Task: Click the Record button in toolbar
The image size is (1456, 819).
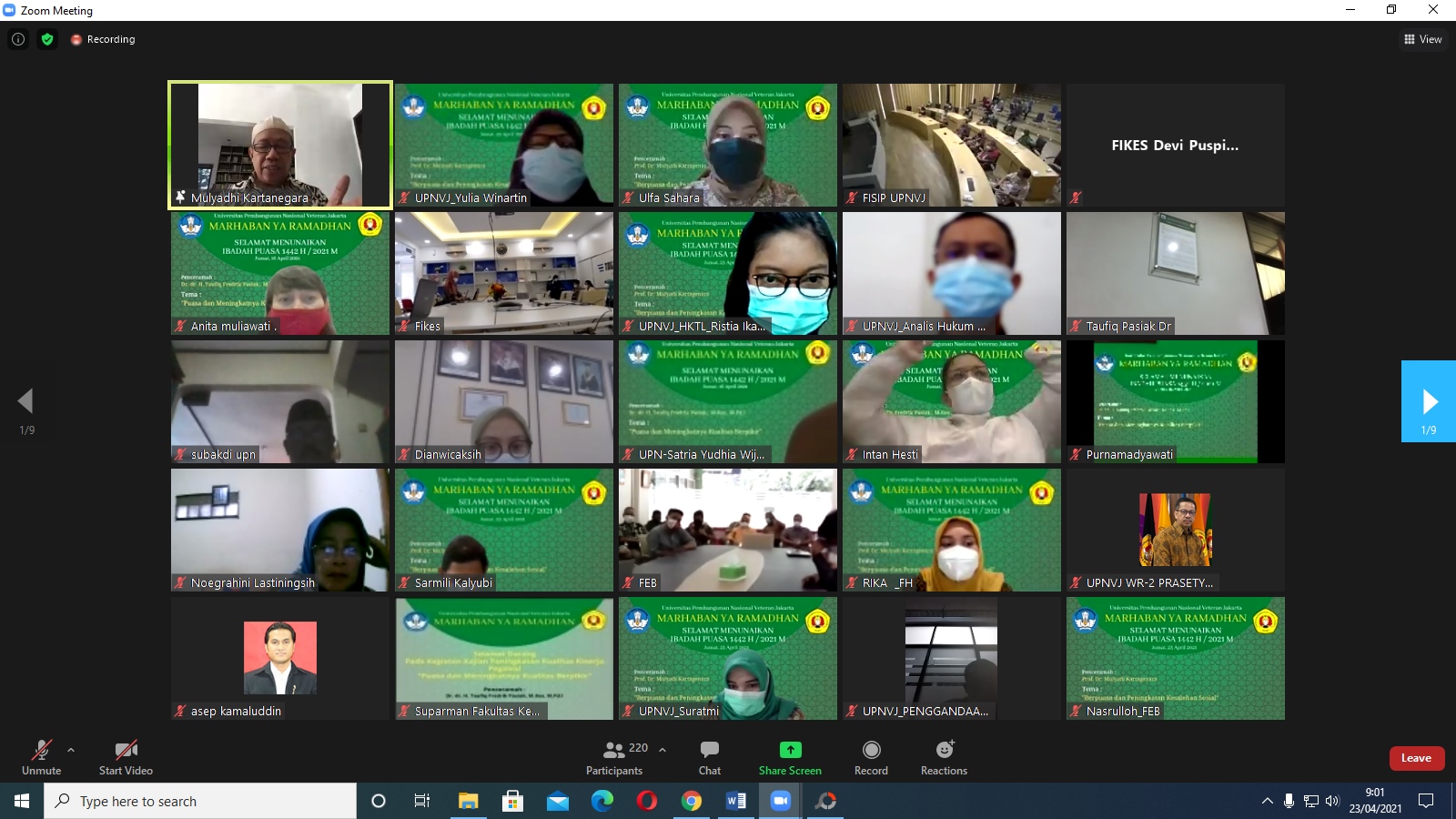Action: point(871,757)
